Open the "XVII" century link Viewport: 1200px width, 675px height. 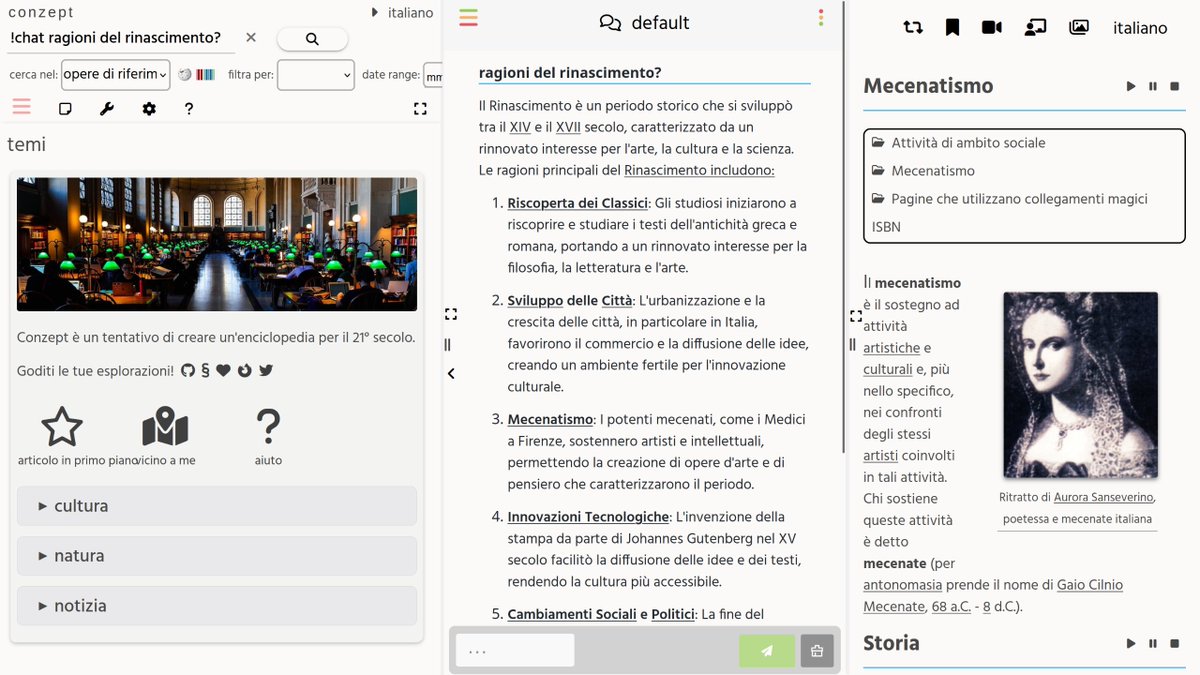coord(569,127)
